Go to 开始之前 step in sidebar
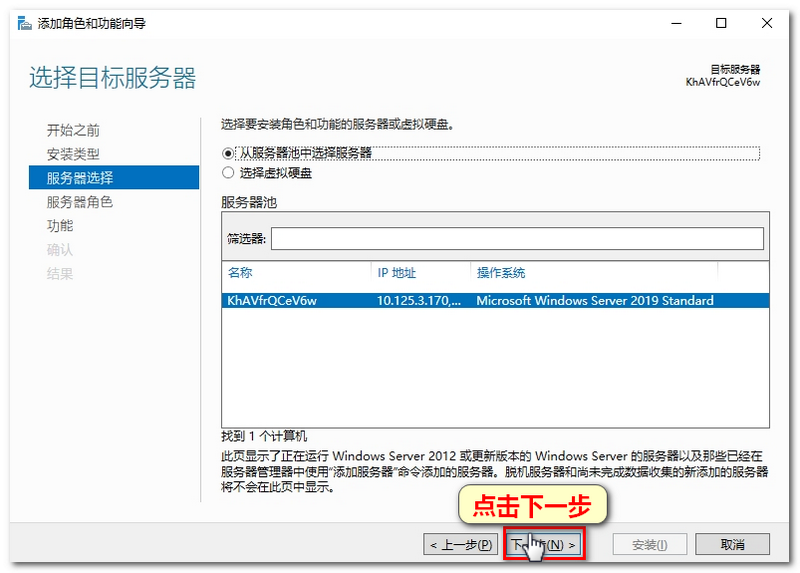 (73, 131)
